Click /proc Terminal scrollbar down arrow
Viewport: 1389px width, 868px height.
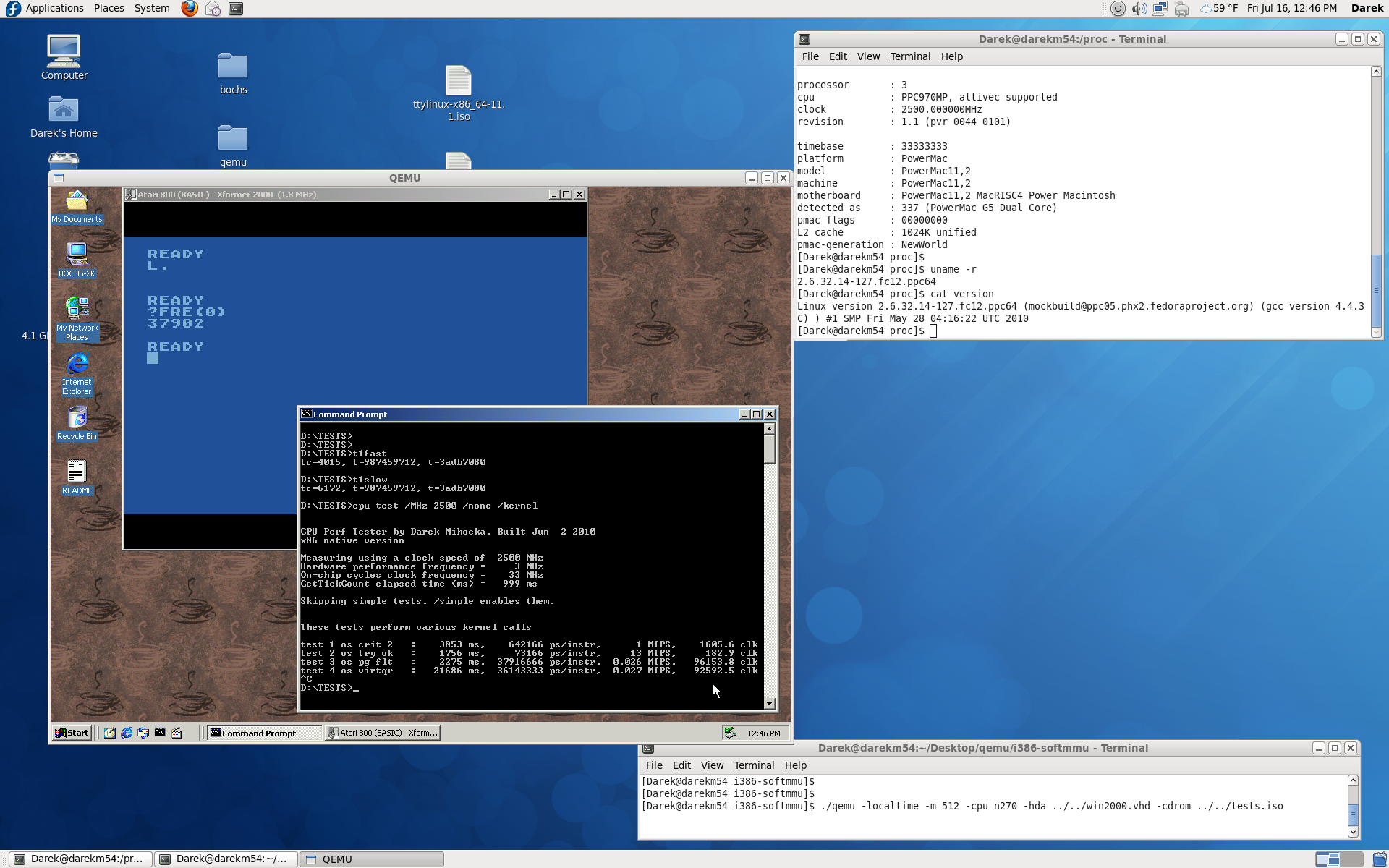coord(1376,332)
